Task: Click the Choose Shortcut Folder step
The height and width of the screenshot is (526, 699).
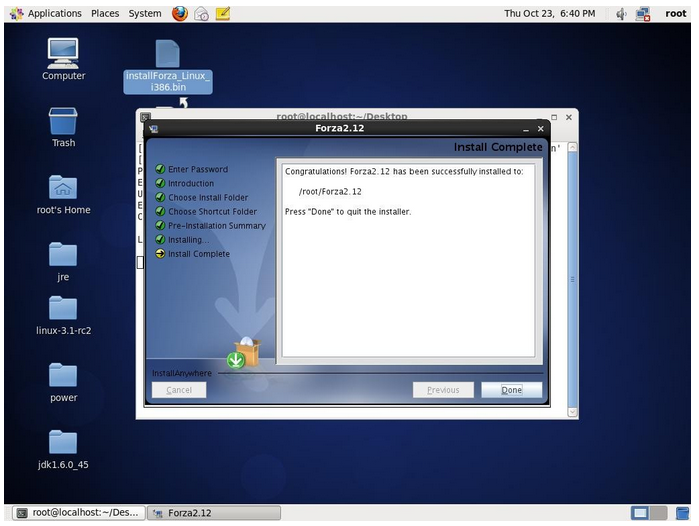Action: coord(212,211)
